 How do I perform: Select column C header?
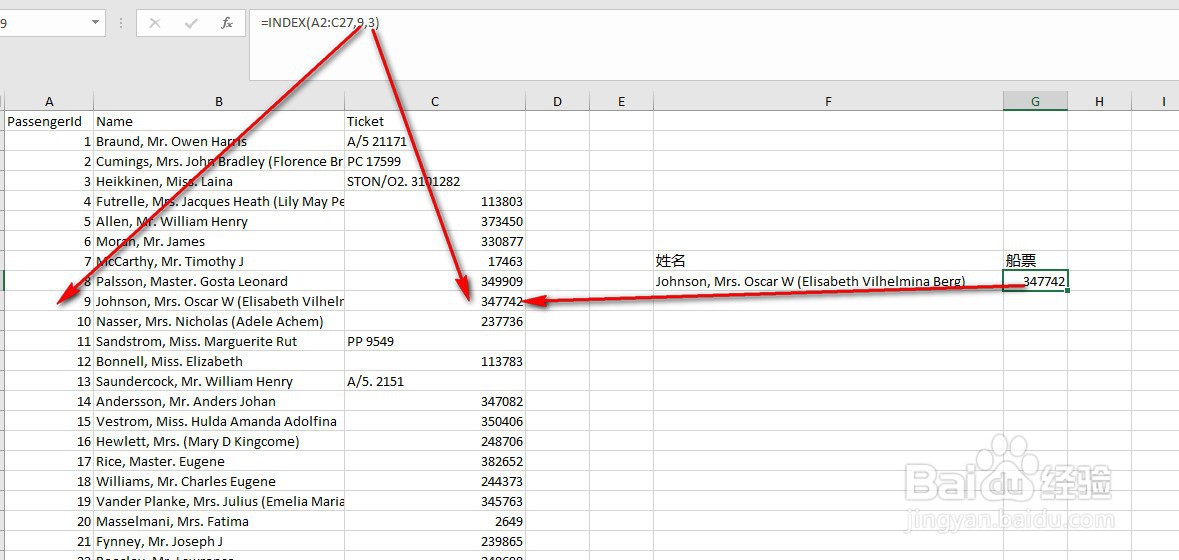(435, 101)
